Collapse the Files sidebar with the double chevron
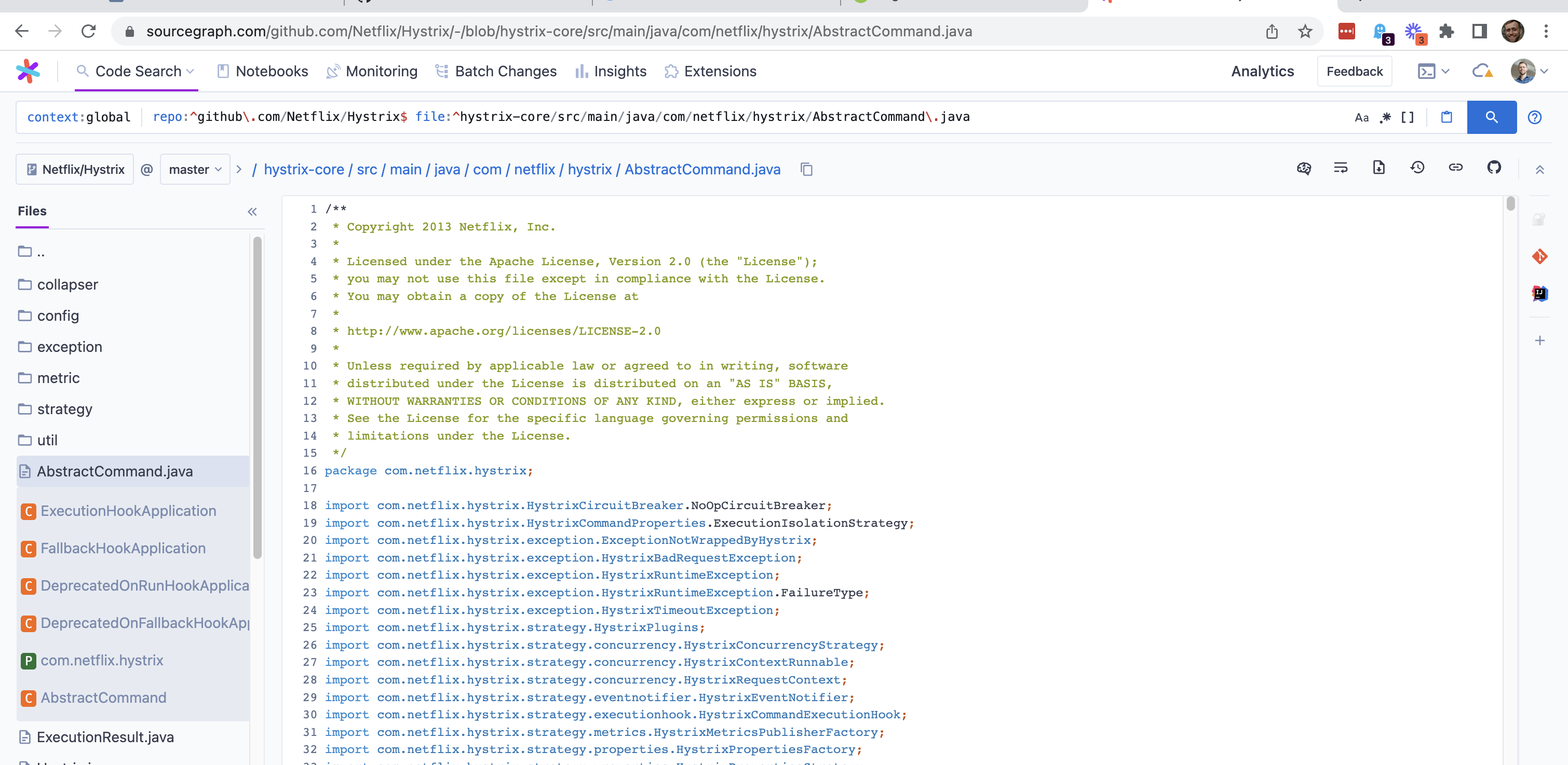The image size is (1568, 765). tap(252, 212)
